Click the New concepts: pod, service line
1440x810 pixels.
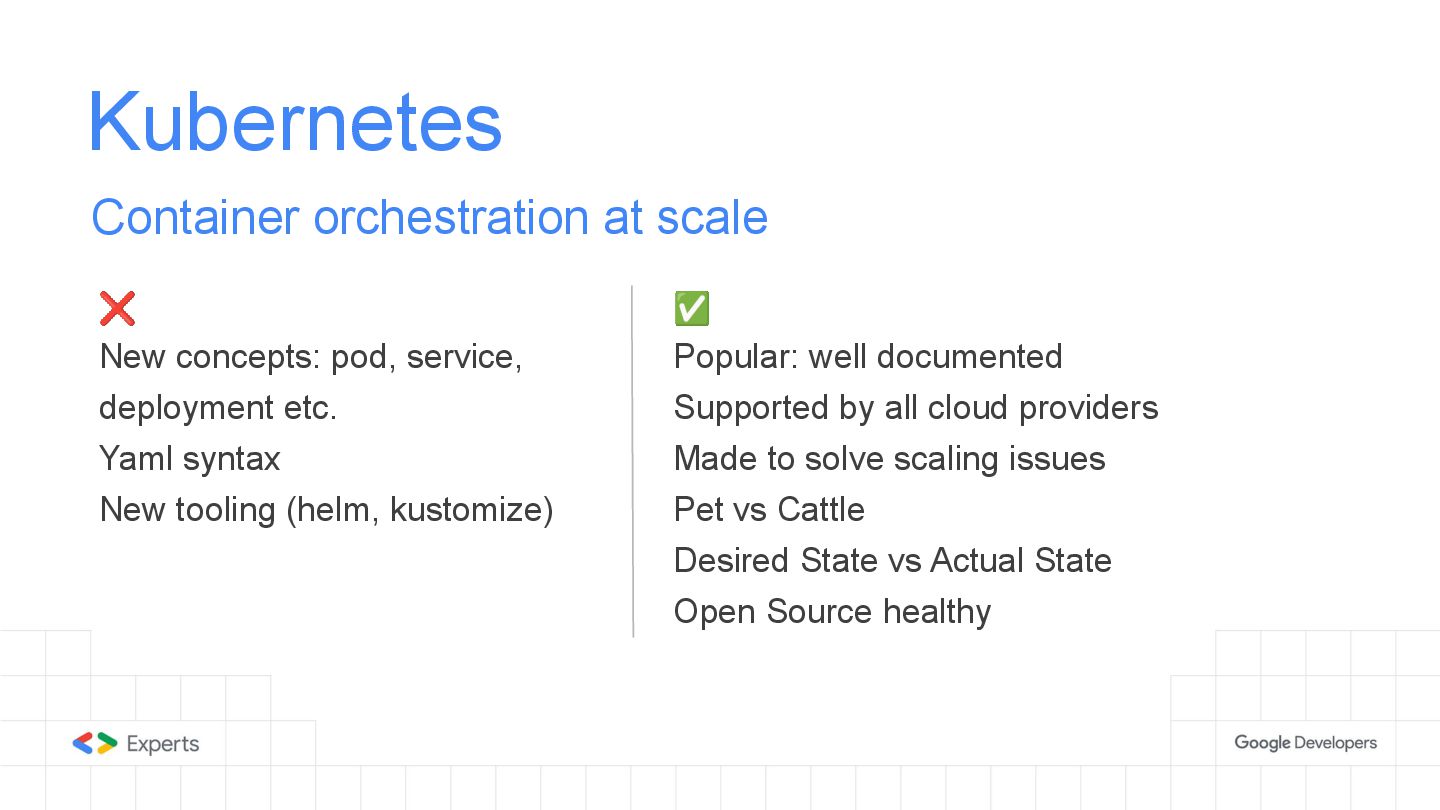coord(311,357)
